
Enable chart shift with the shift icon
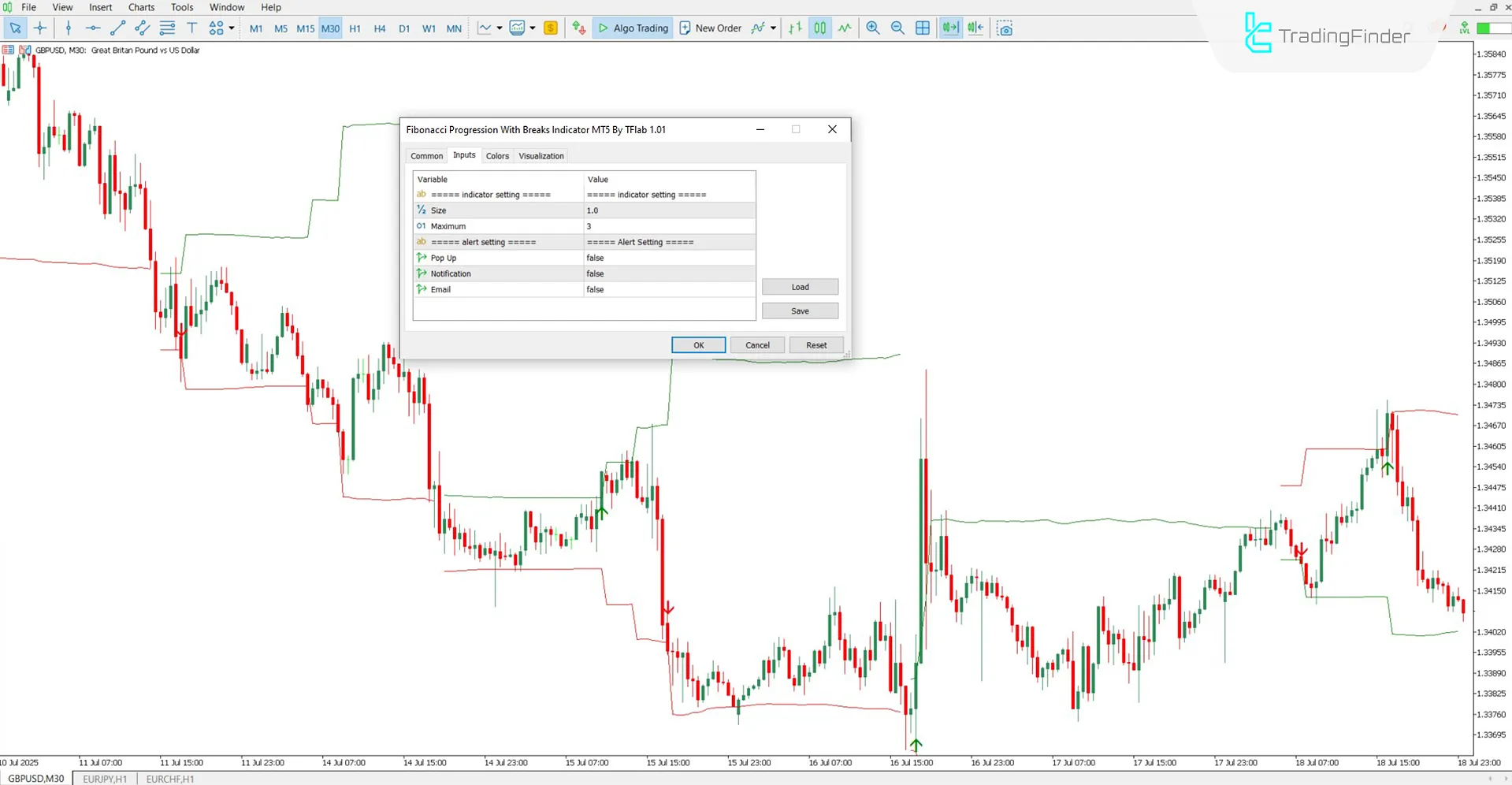point(975,28)
